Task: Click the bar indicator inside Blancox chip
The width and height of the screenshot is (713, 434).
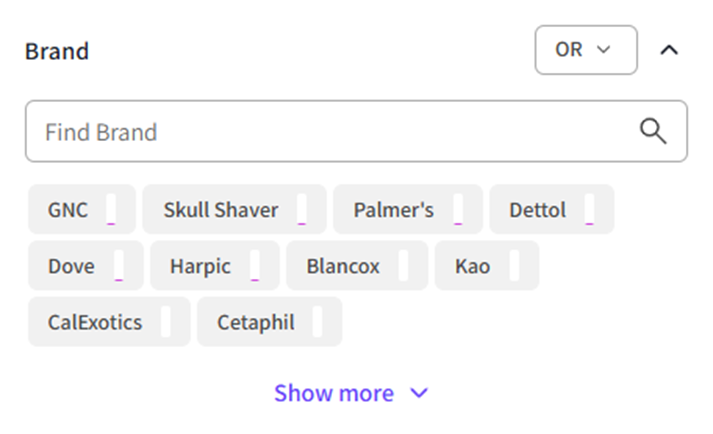Action: (403, 266)
